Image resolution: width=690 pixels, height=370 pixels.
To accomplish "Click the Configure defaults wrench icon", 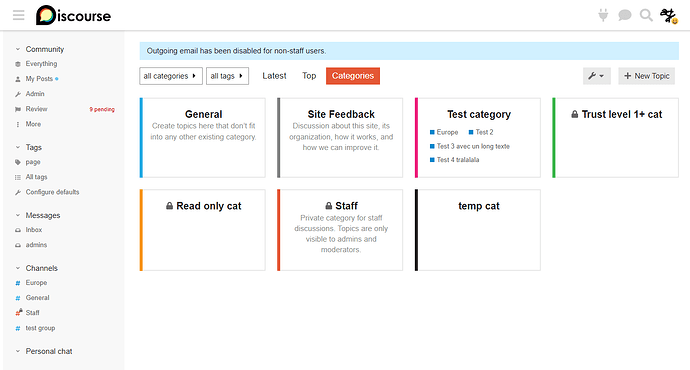I will tap(18, 192).
